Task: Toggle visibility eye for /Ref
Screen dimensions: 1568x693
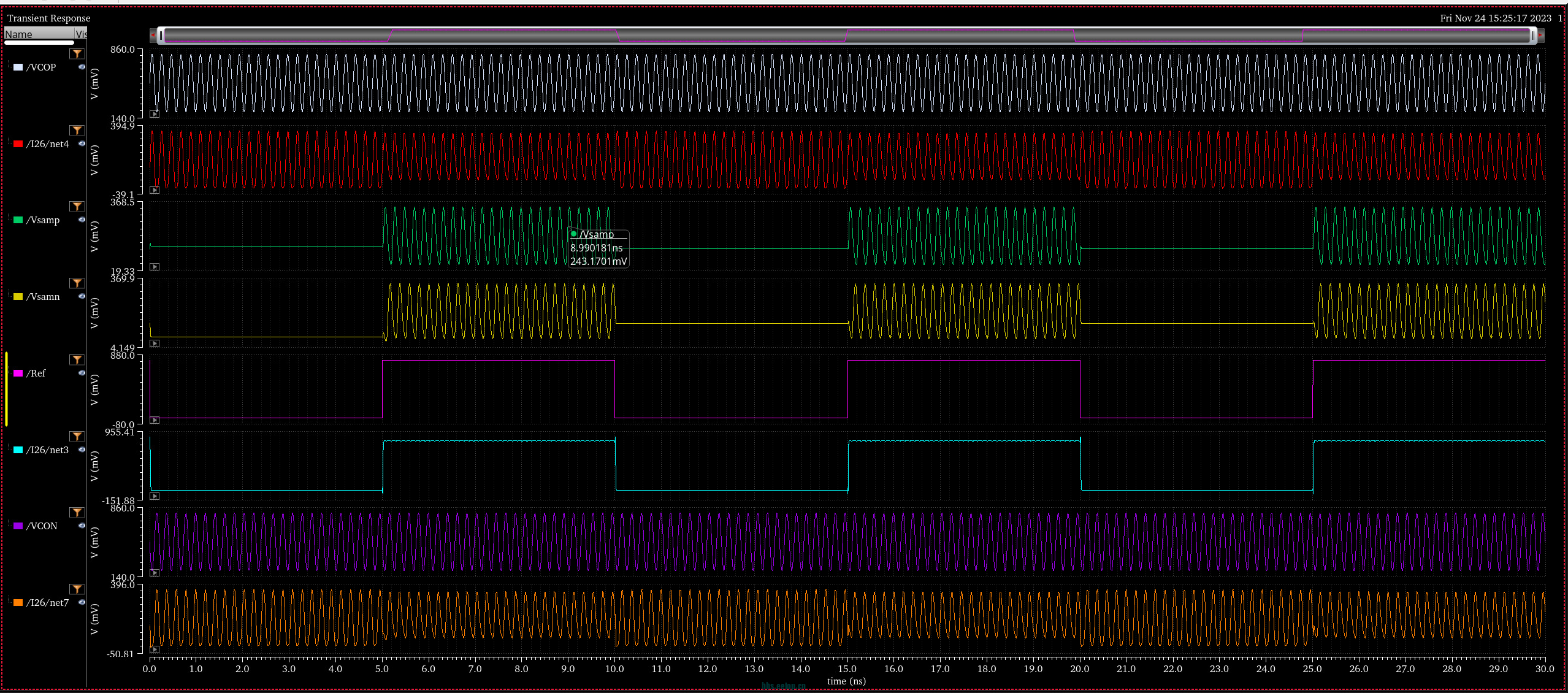Action: 82,373
